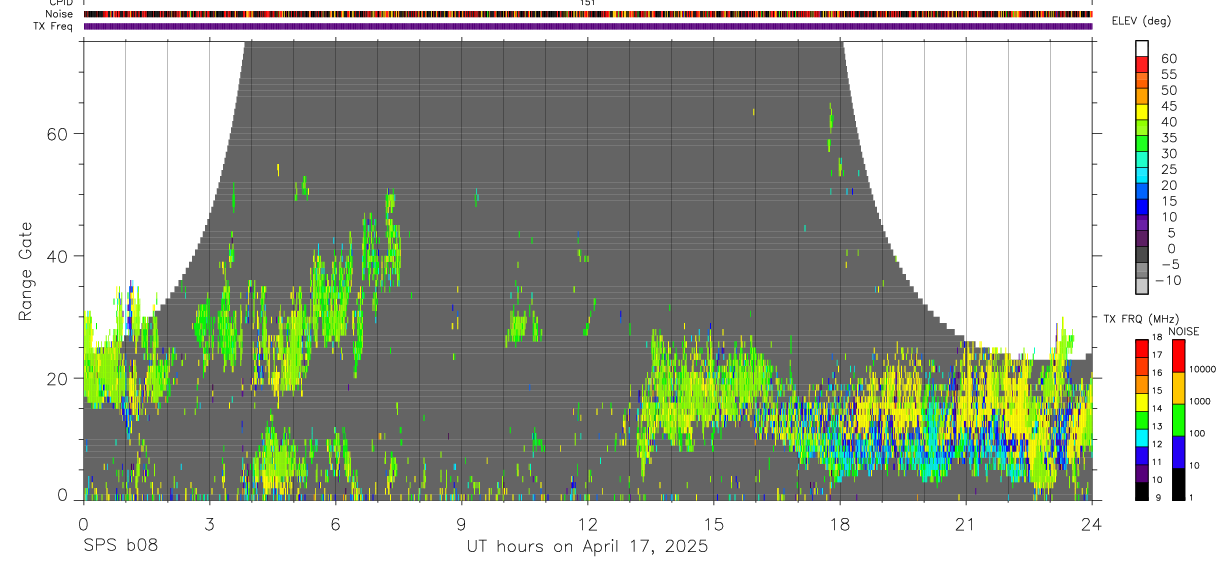
Task: Pick the cyan 25-degree elevation swatch
Action: point(1142,176)
